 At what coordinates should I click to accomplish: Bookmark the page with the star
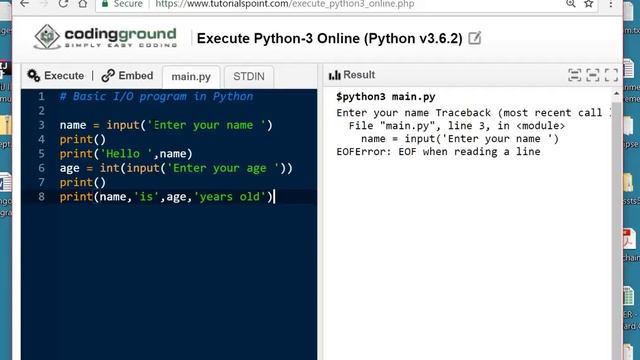click(x=588, y=4)
